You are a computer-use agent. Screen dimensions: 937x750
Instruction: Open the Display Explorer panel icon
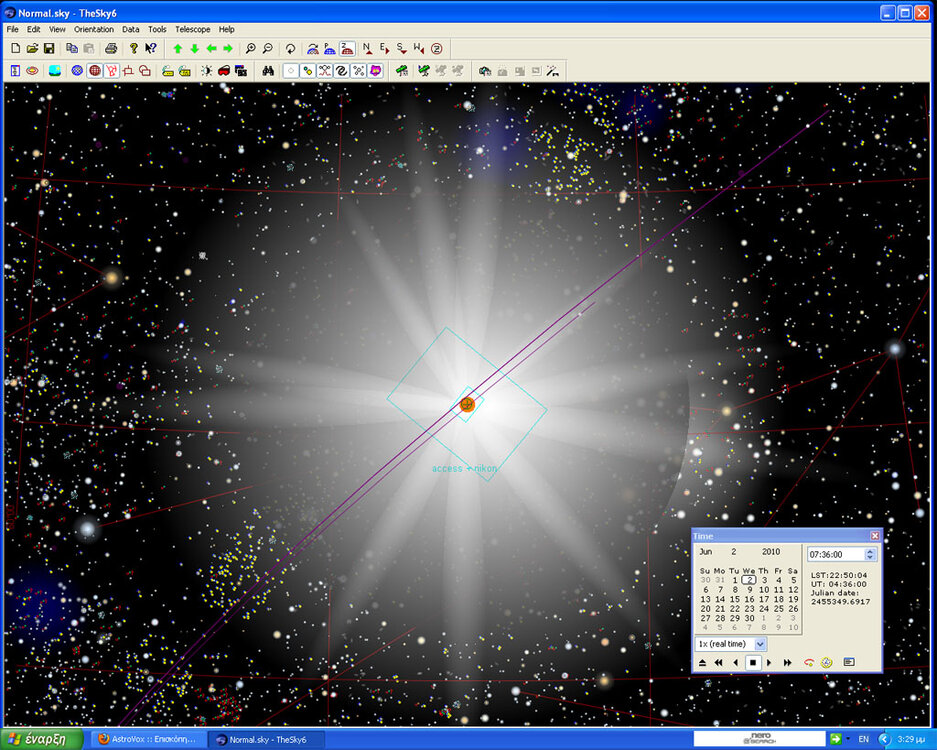tap(14, 70)
